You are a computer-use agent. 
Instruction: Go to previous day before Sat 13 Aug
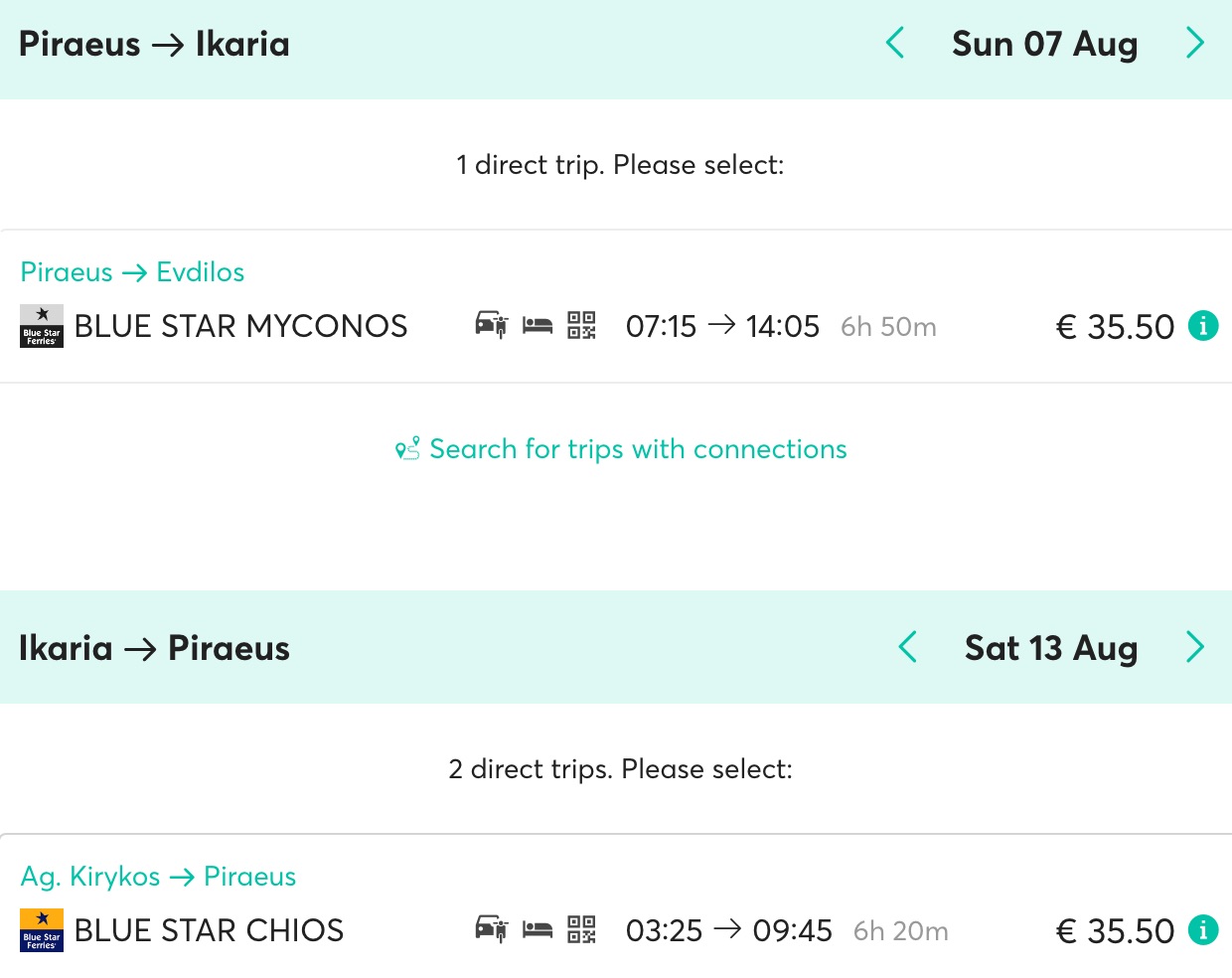click(907, 647)
